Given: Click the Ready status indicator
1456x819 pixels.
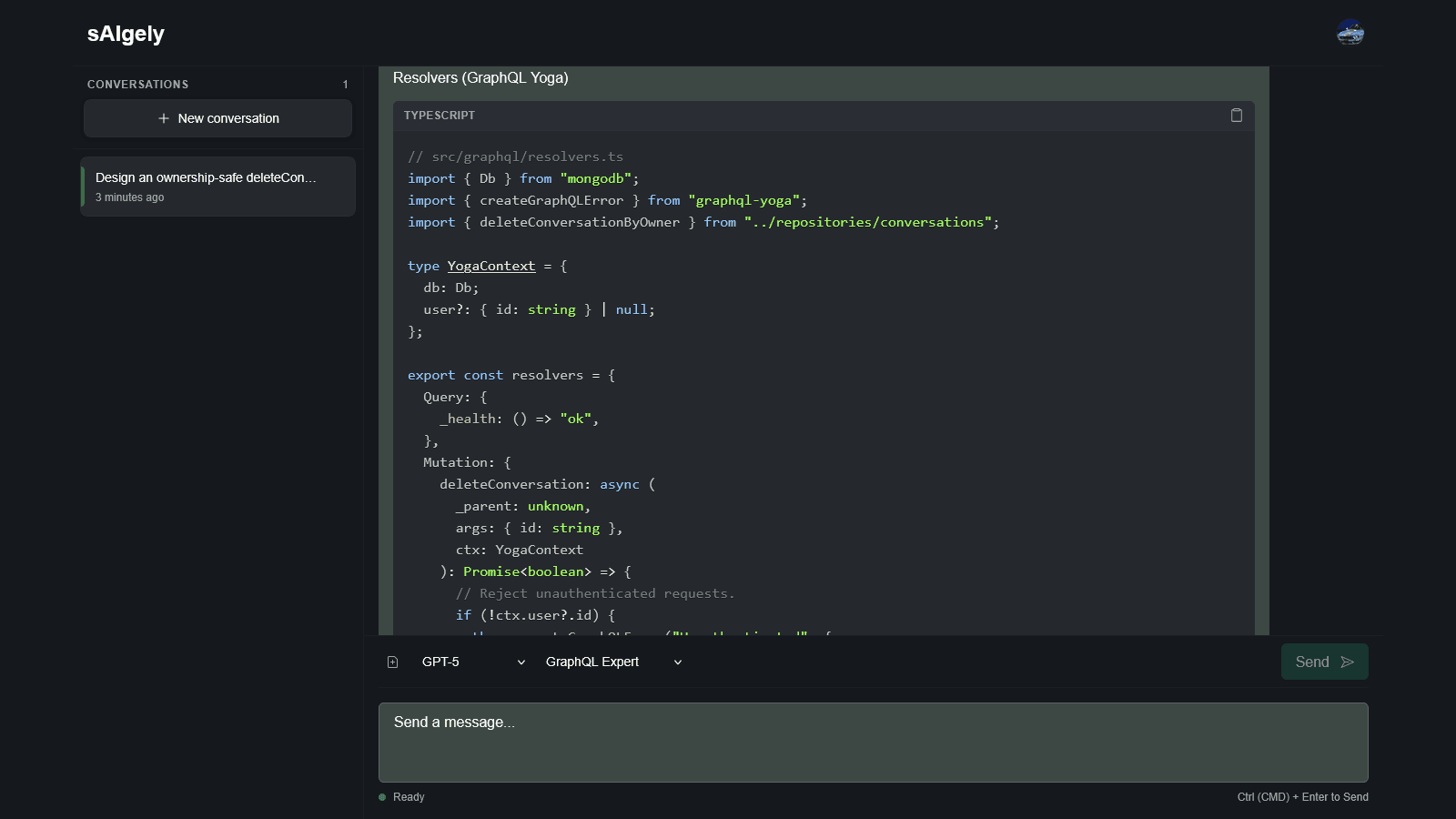Looking at the screenshot, I should click(x=401, y=797).
